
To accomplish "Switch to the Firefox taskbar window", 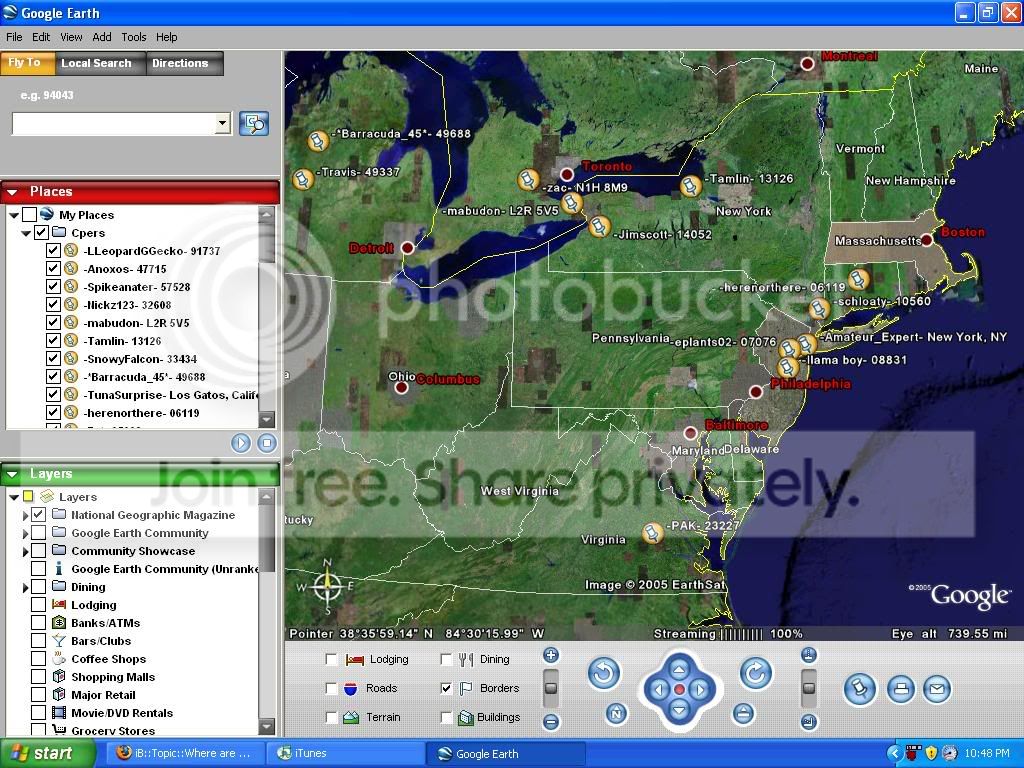I will [185, 753].
